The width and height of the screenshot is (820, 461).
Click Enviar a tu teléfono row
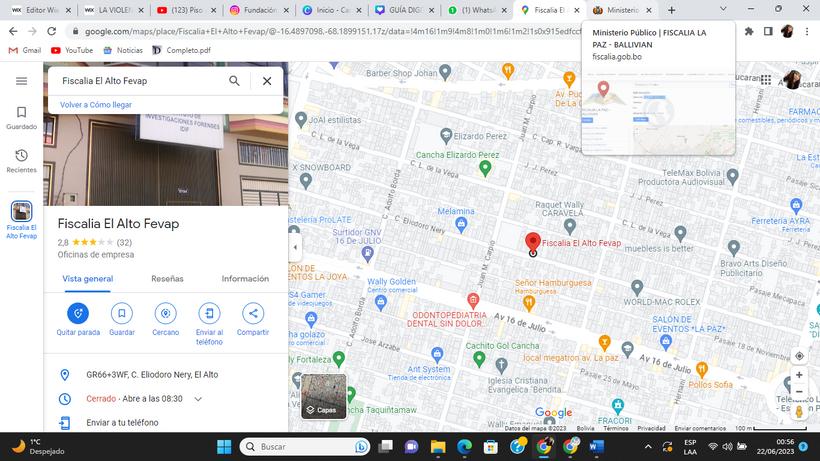(x=165, y=422)
